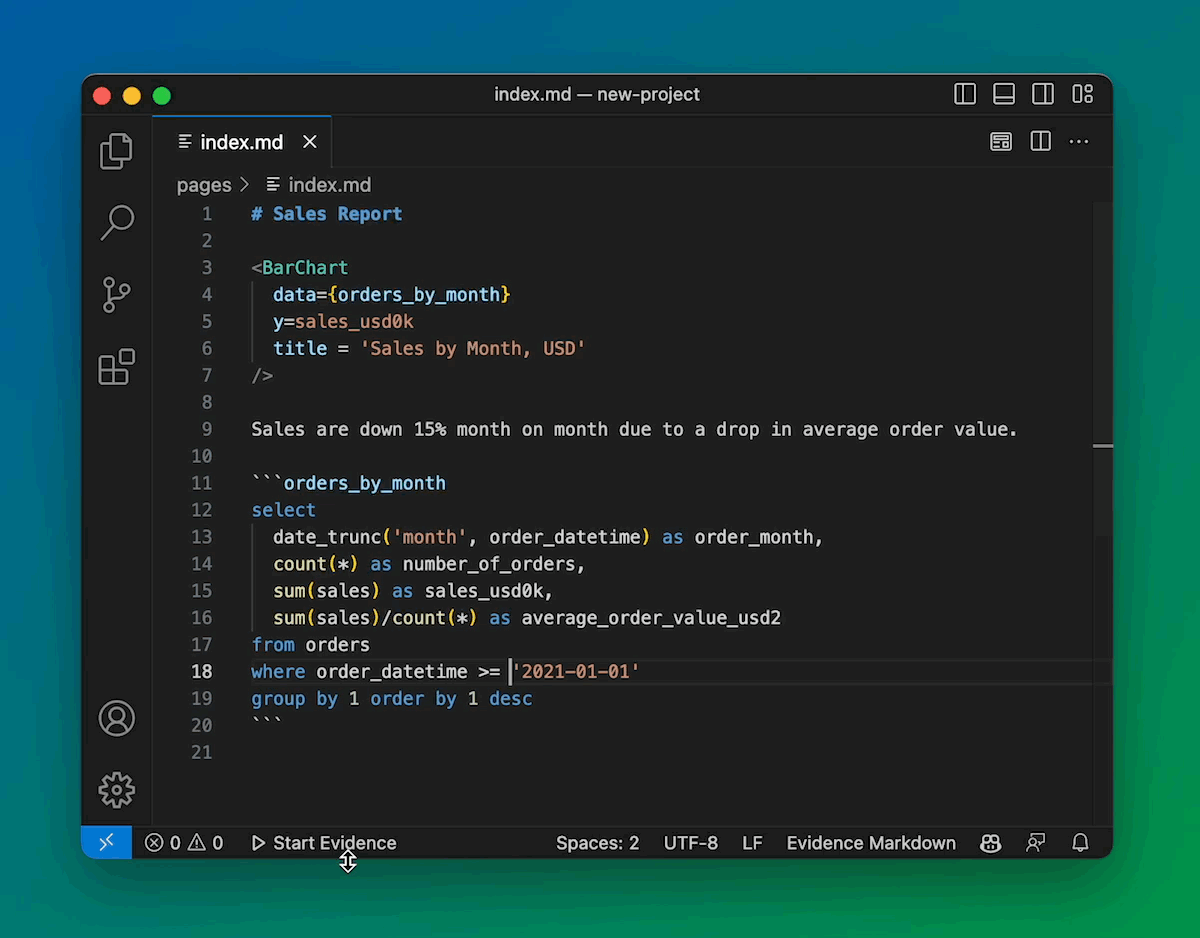This screenshot has width=1200, height=938.
Task: Change indentation via Spaces: 2
Action: tap(597, 843)
